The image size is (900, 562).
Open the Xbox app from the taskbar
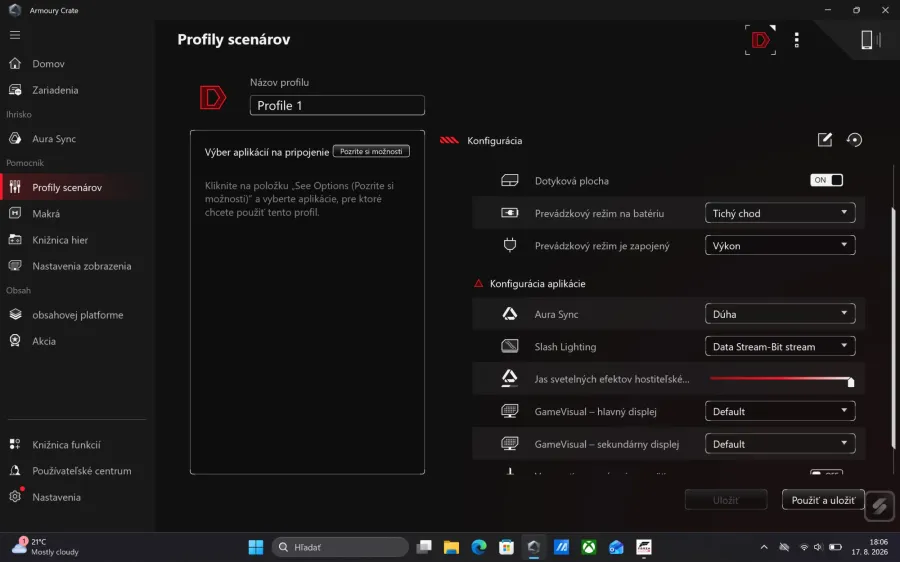(x=589, y=547)
